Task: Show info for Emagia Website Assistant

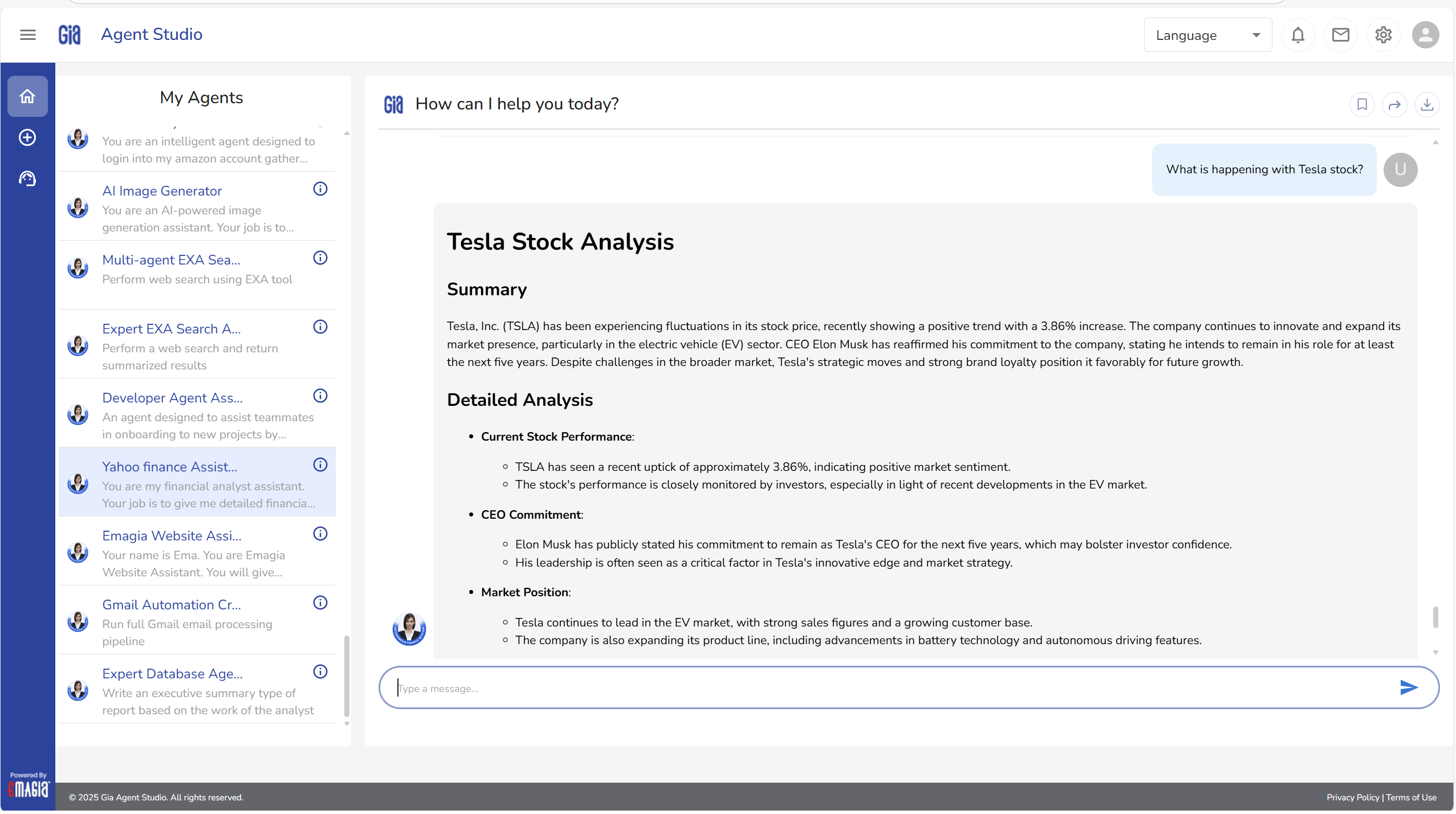Action: (320, 534)
